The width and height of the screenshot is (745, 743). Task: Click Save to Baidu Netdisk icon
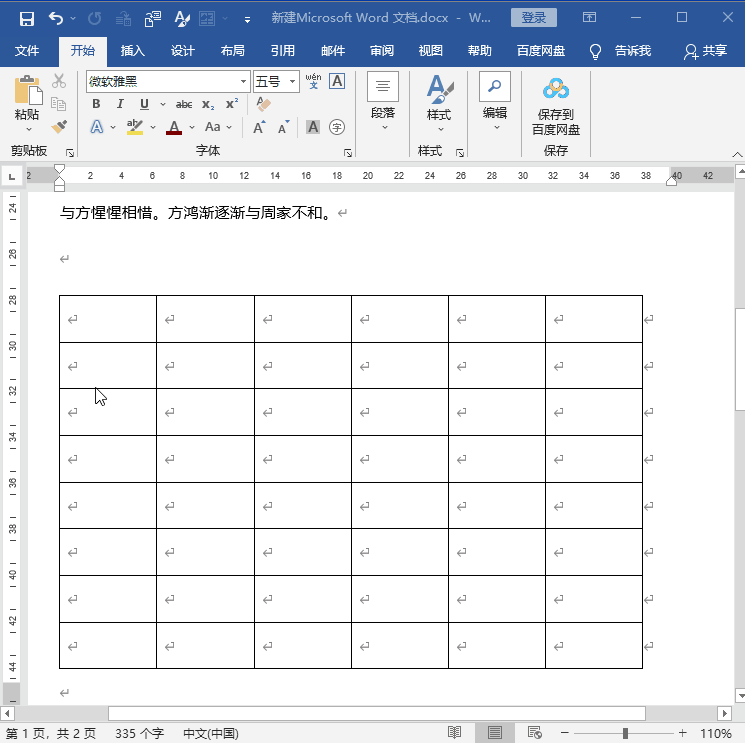tap(555, 107)
